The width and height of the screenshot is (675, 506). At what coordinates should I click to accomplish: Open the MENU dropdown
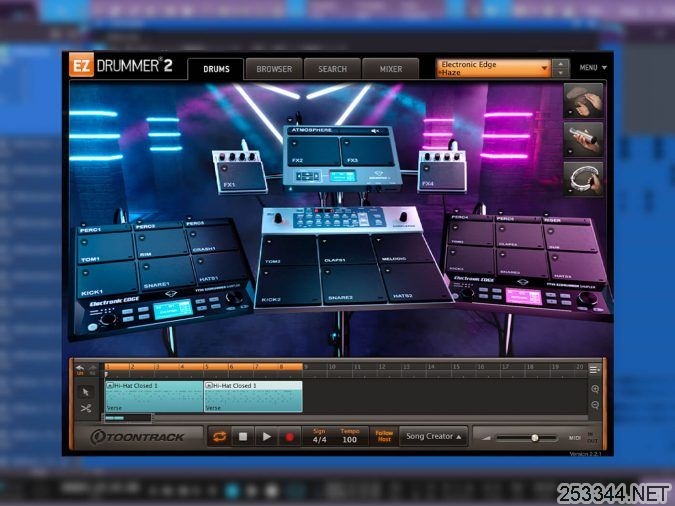[593, 68]
